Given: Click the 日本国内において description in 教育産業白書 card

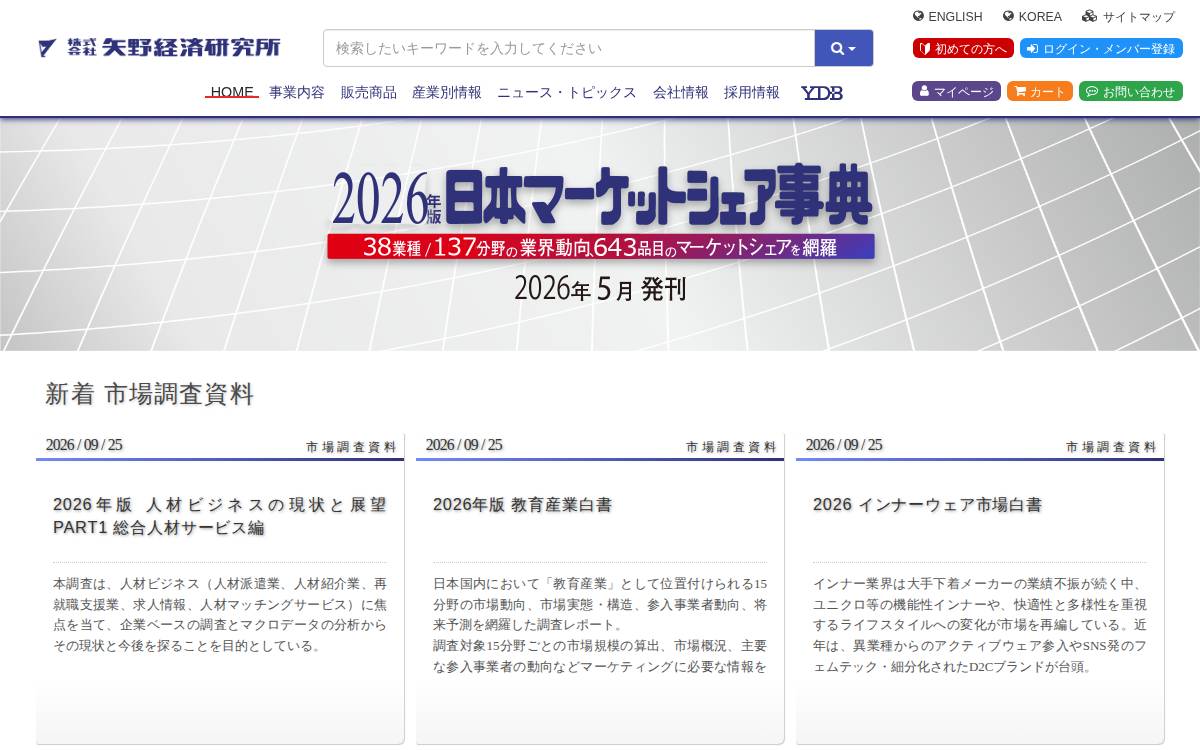Looking at the screenshot, I should point(600,625).
